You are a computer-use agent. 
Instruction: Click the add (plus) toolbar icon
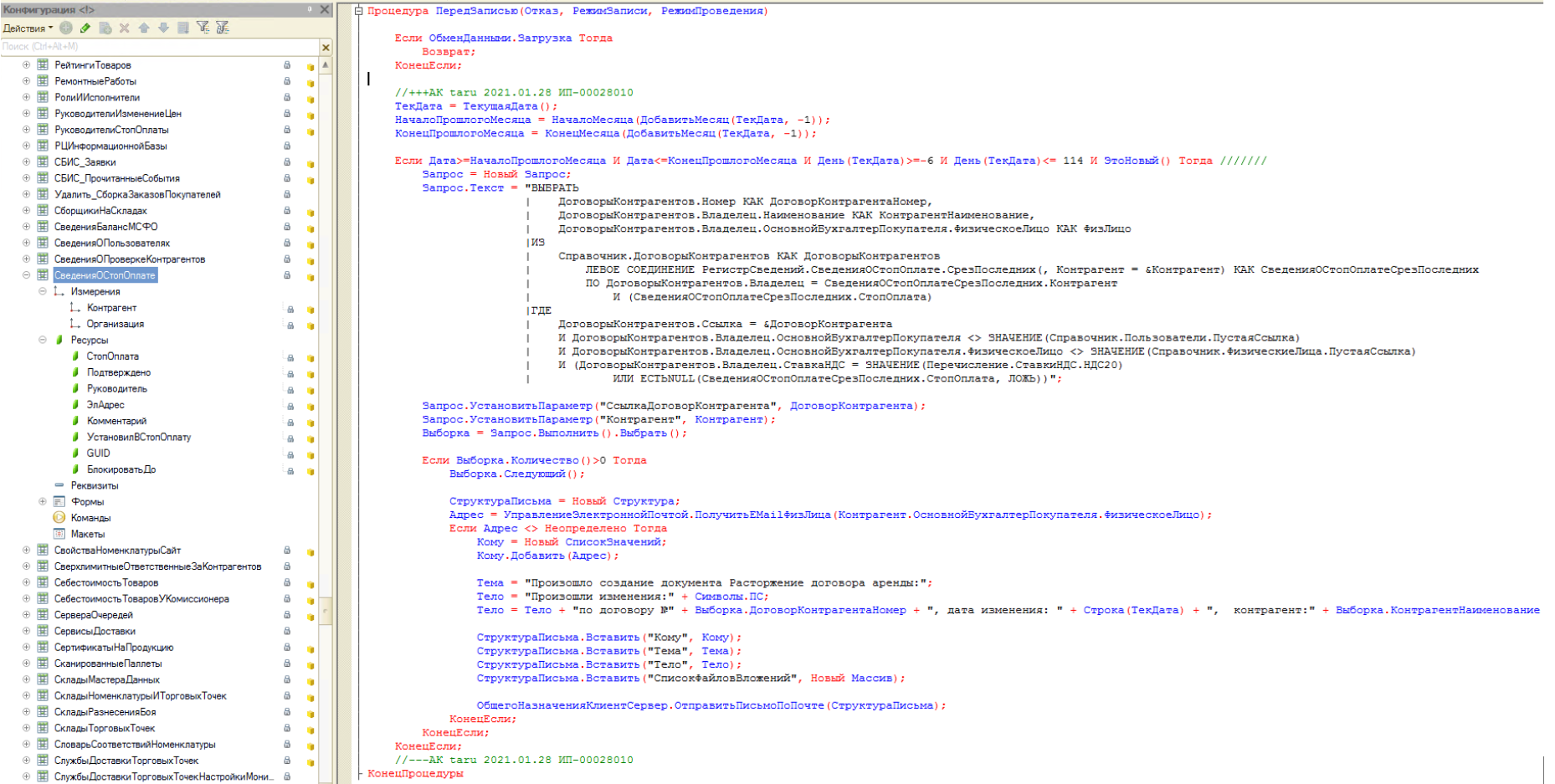point(66,28)
